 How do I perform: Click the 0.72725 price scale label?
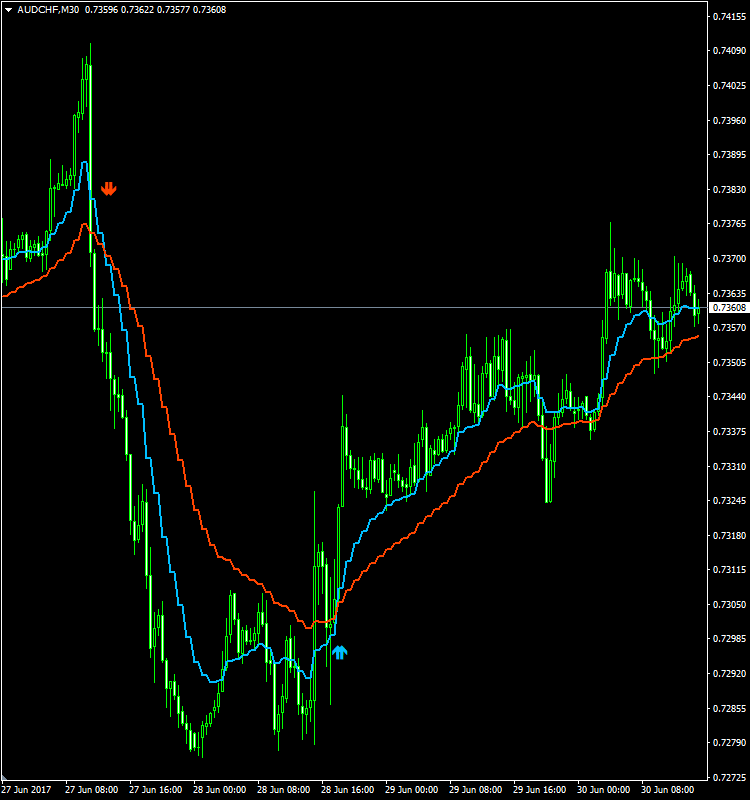click(729, 778)
